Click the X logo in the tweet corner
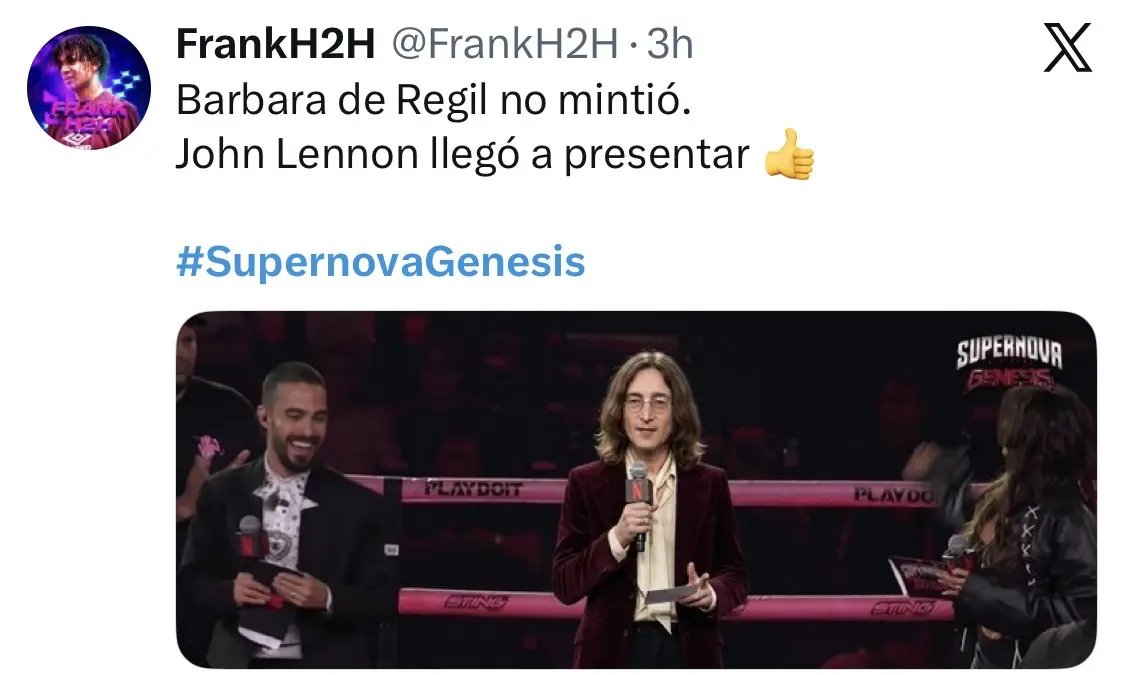Viewport: 1125px width, 675px height. [x=1068, y=47]
